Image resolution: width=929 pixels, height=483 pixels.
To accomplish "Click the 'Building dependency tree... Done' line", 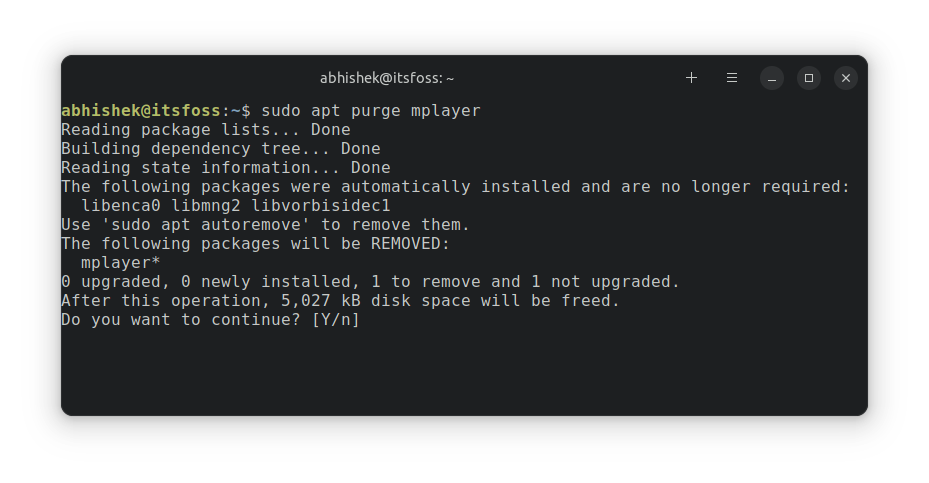I will pyautogui.click(x=221, y=149).
